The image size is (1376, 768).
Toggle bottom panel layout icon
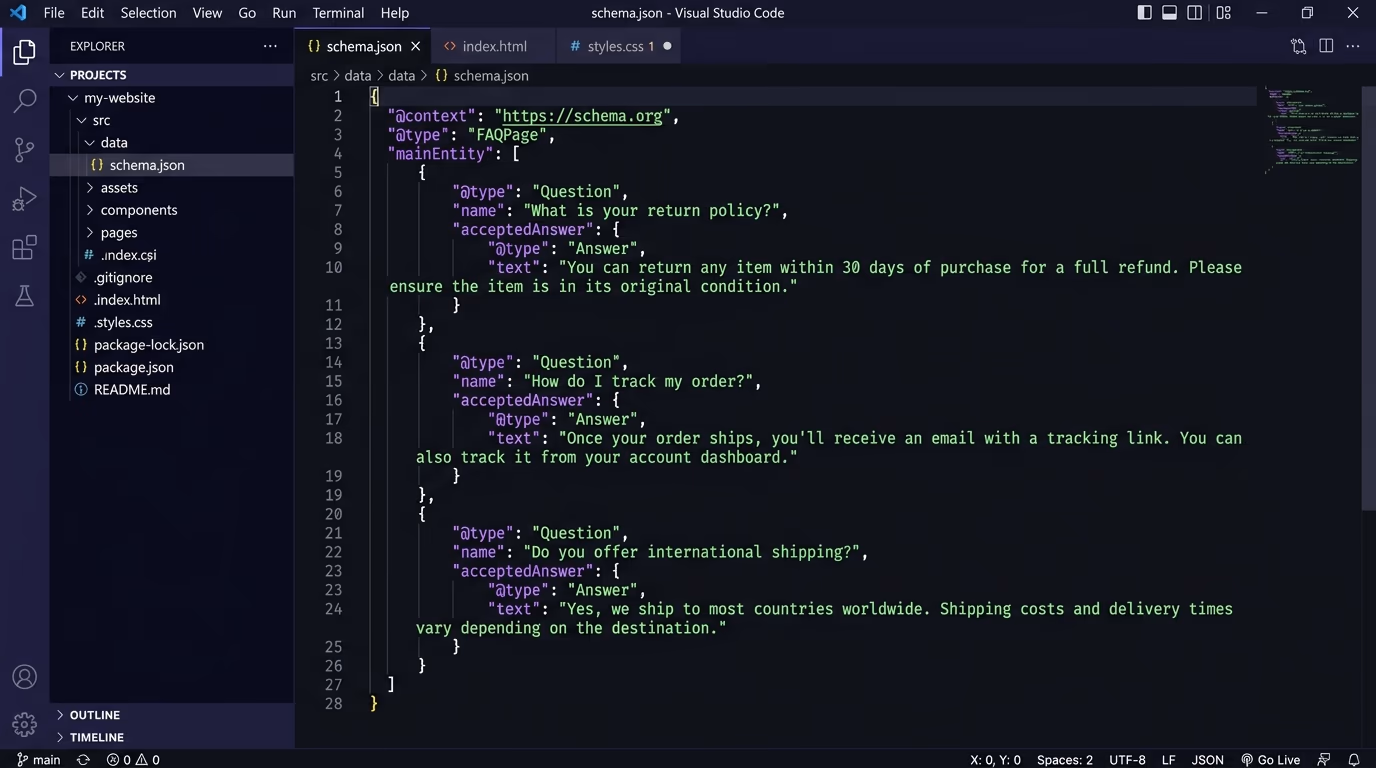tap(1169, 13)
